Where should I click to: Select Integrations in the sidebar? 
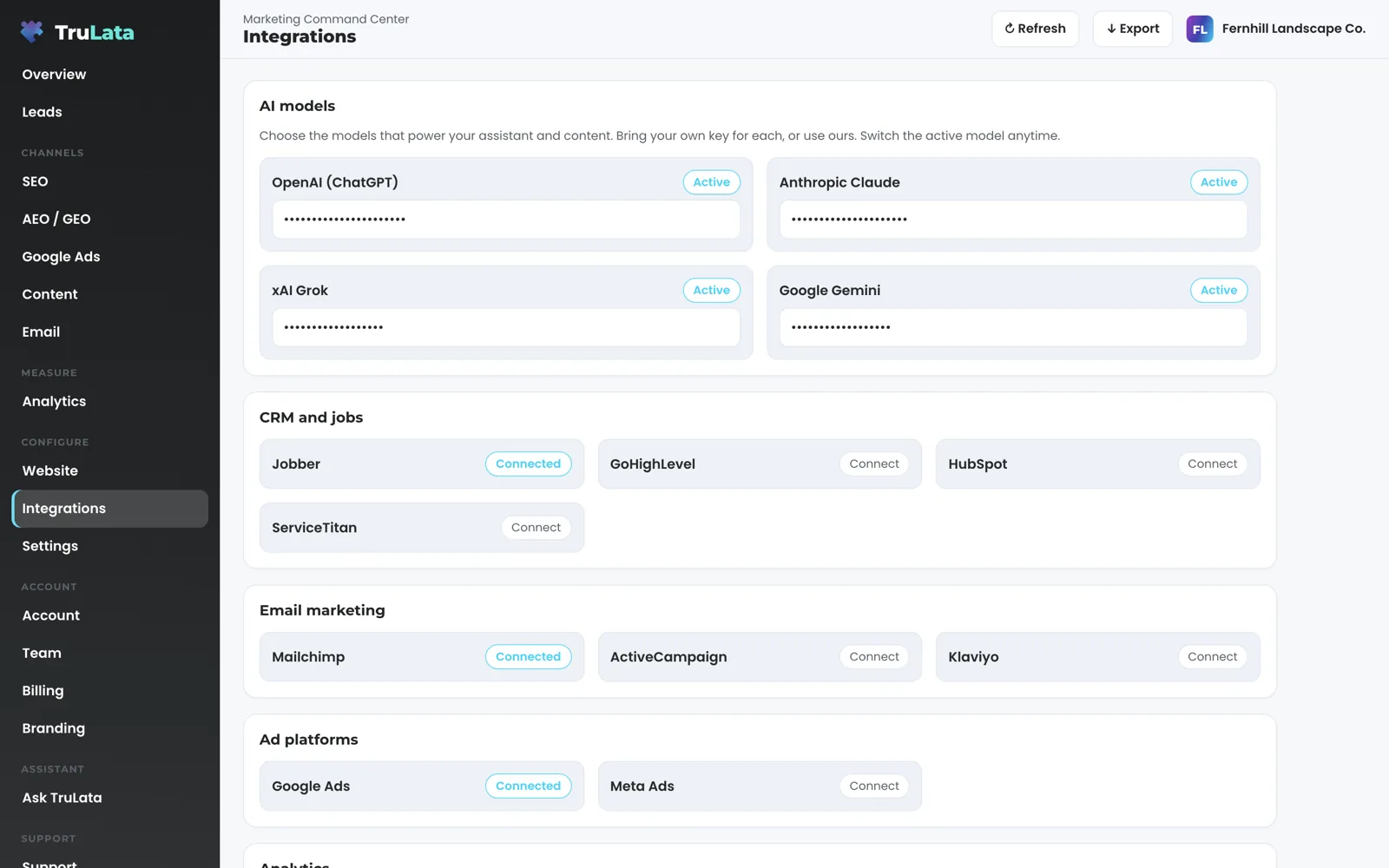[x=109, y=509]
